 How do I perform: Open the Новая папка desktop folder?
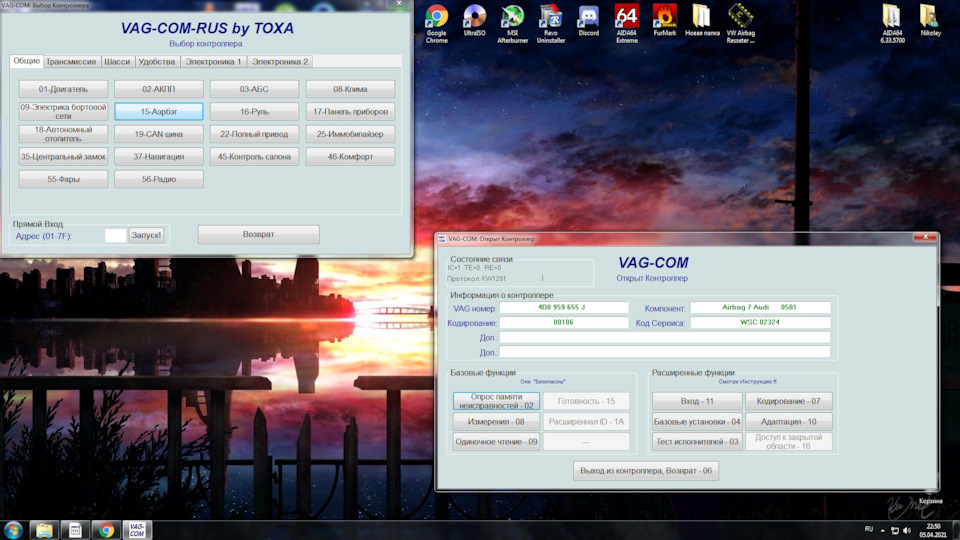702,20
